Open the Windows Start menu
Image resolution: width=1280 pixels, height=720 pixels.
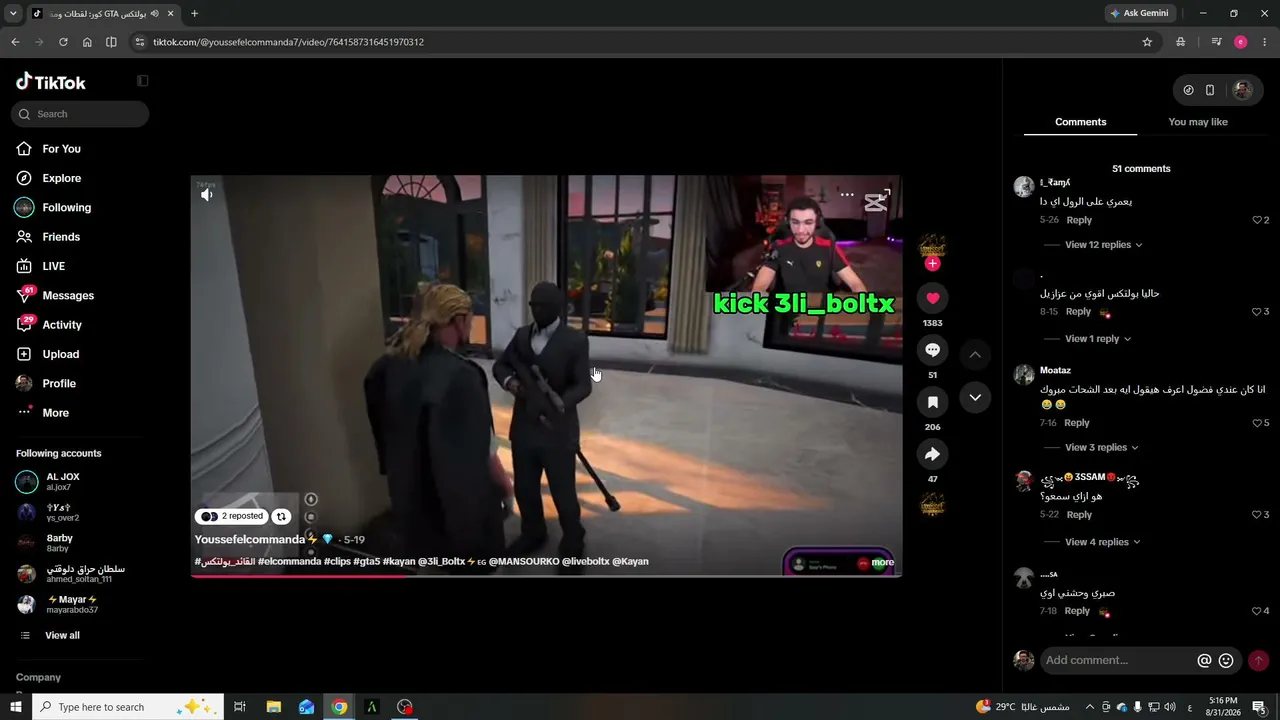click(15, 707)
